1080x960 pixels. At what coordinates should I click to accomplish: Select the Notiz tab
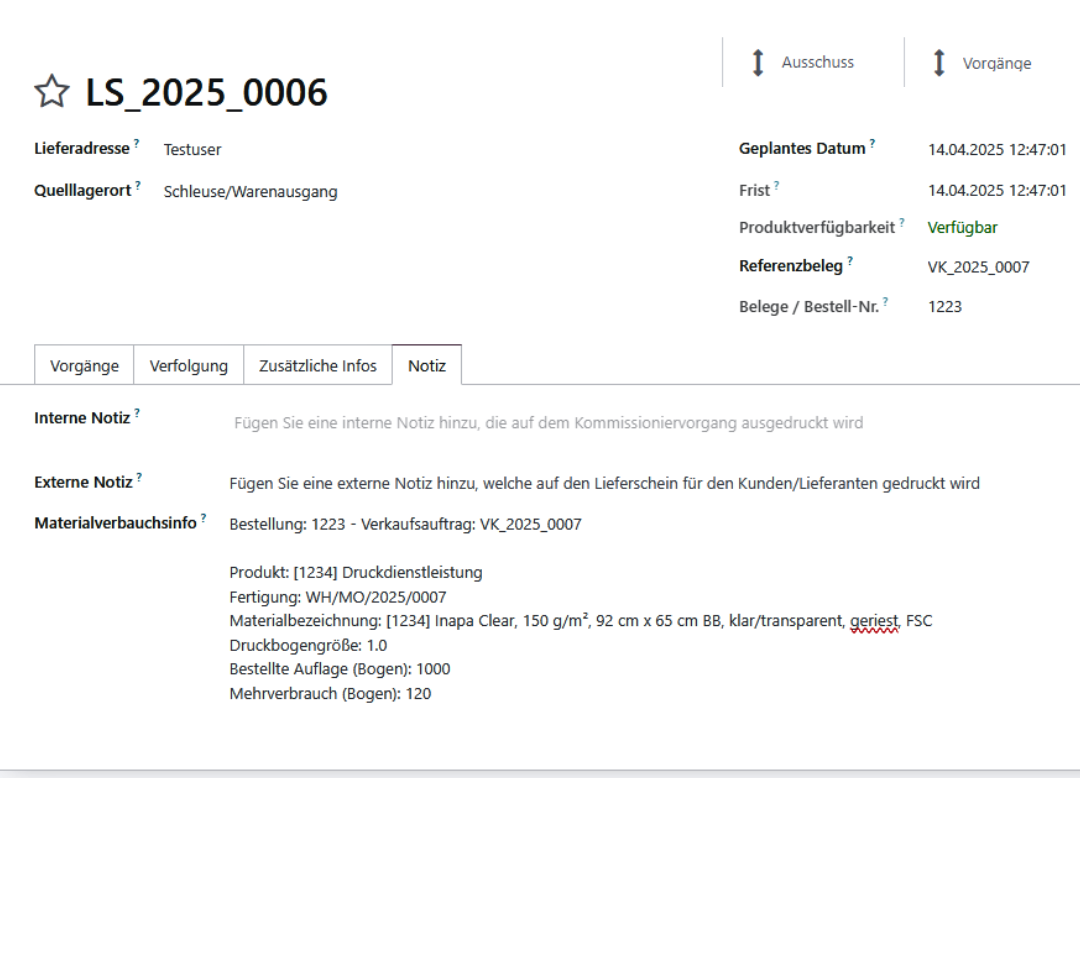pyautogui.click(x=427, y=365)
